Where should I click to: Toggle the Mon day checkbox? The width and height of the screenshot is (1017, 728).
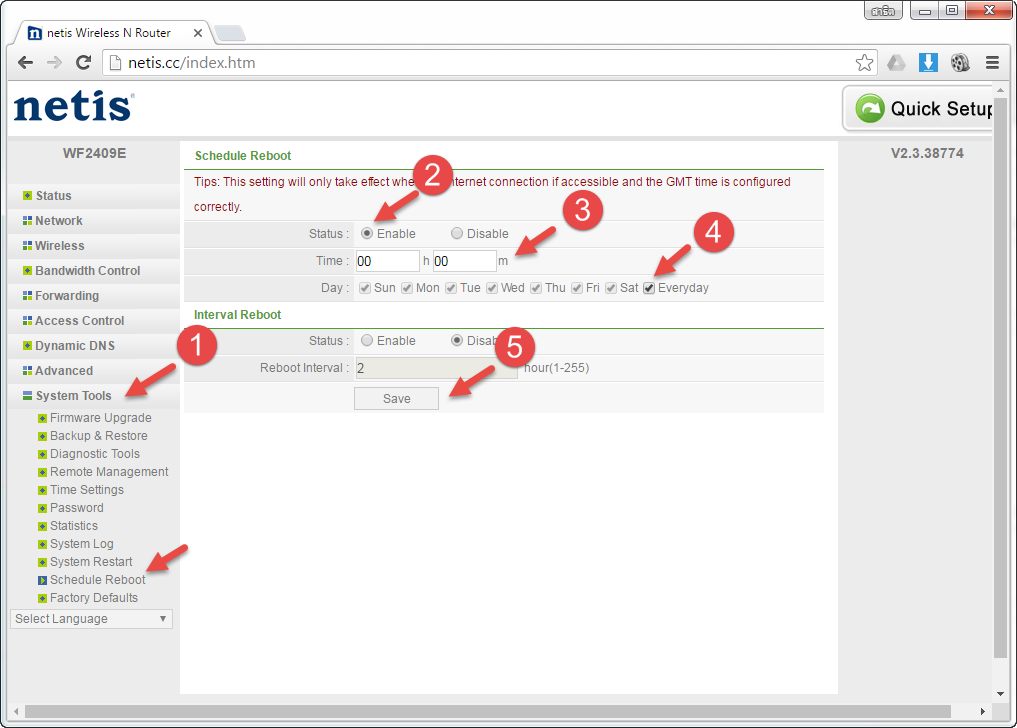coord(407,288)
